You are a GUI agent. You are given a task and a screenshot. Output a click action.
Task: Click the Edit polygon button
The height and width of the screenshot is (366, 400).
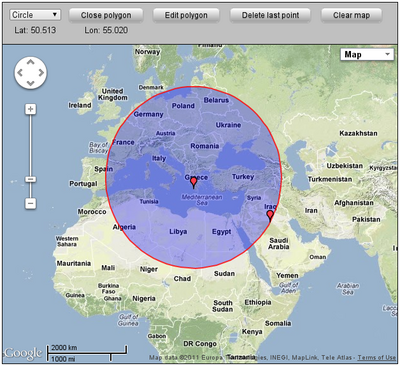point(186,15)
